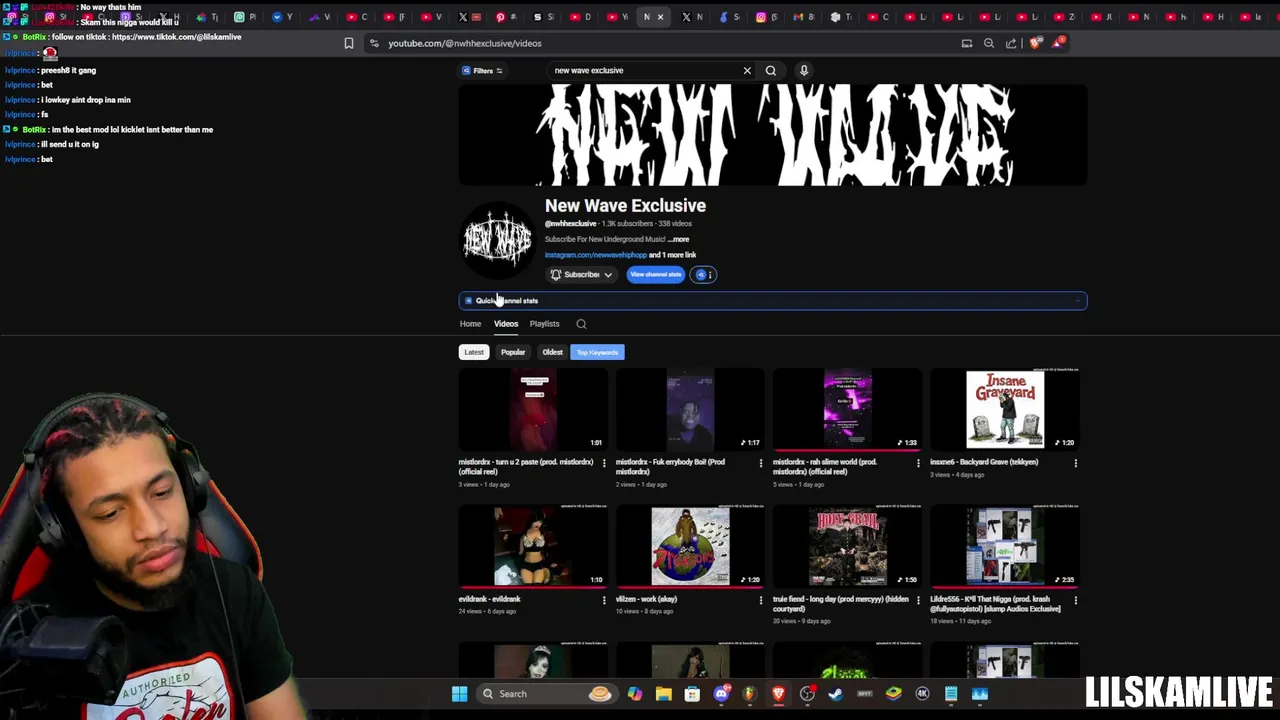Click the share icon in address bar
The width and height of the screenshot is (1280, 720).
[1011, 43]
